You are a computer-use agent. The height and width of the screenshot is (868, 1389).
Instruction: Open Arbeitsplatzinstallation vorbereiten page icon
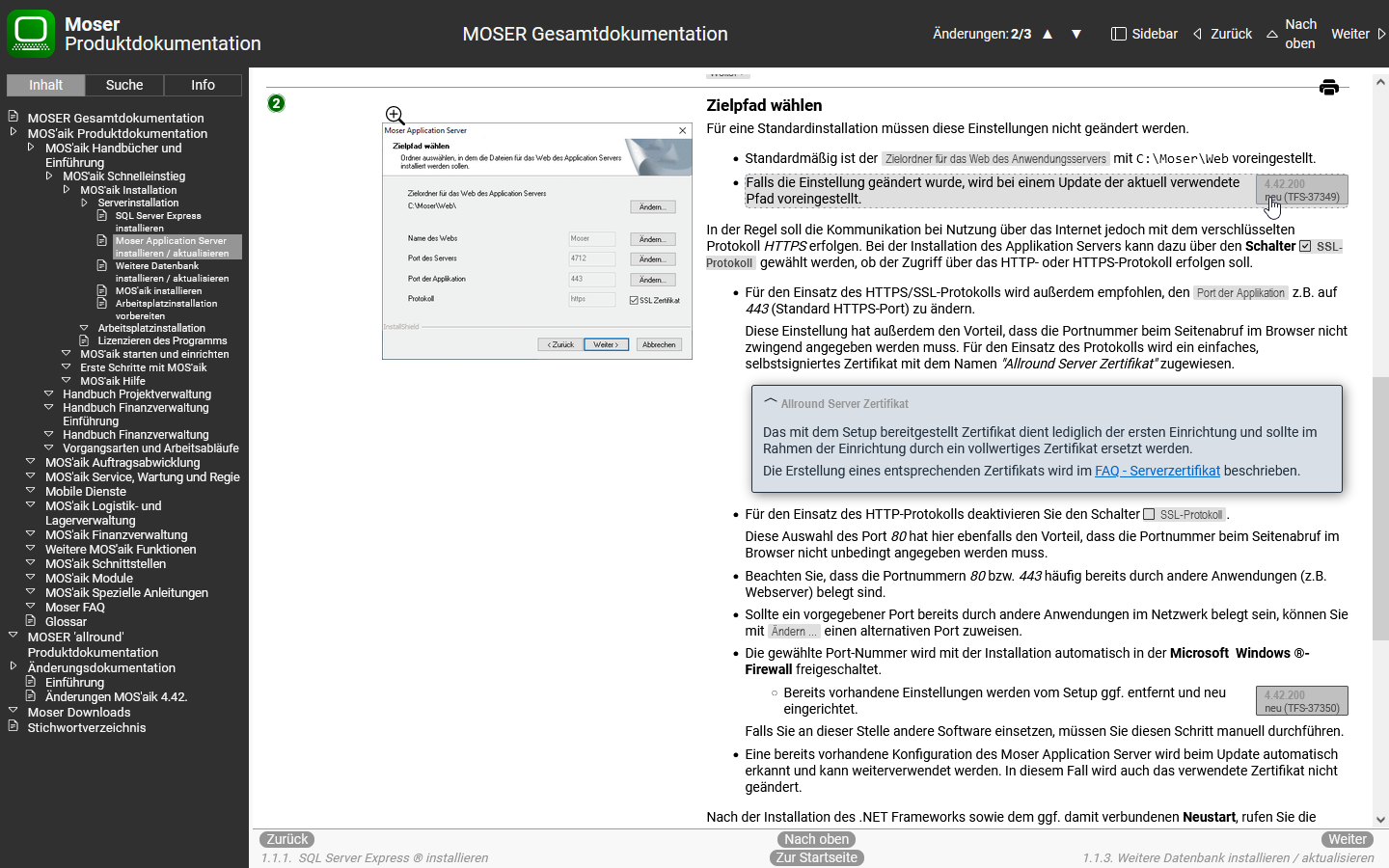[101, 303]
